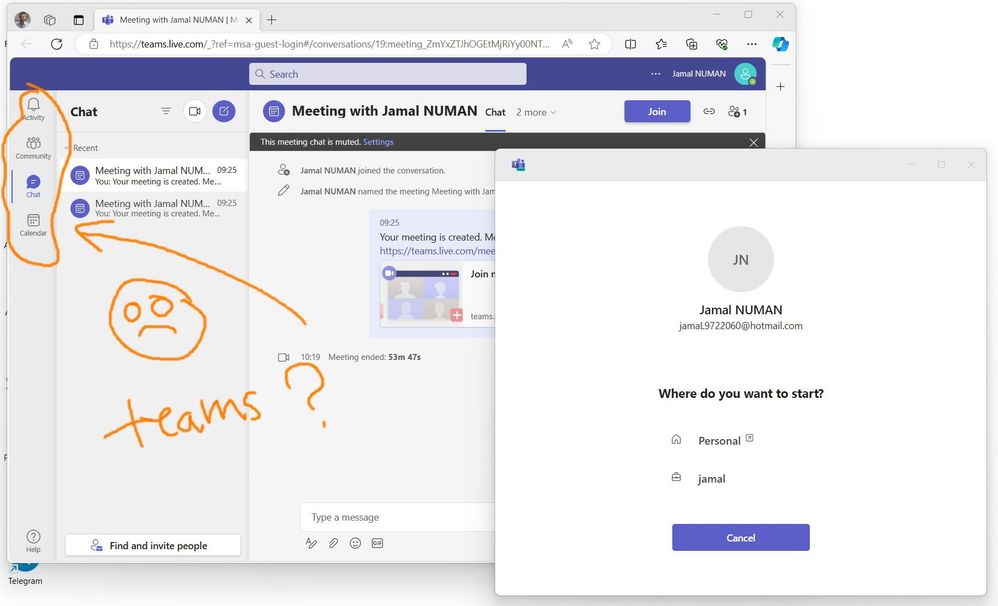The width and height of the screenshot is (998, 606).
Task: Open the GIF picker
Action: (377, 543)
